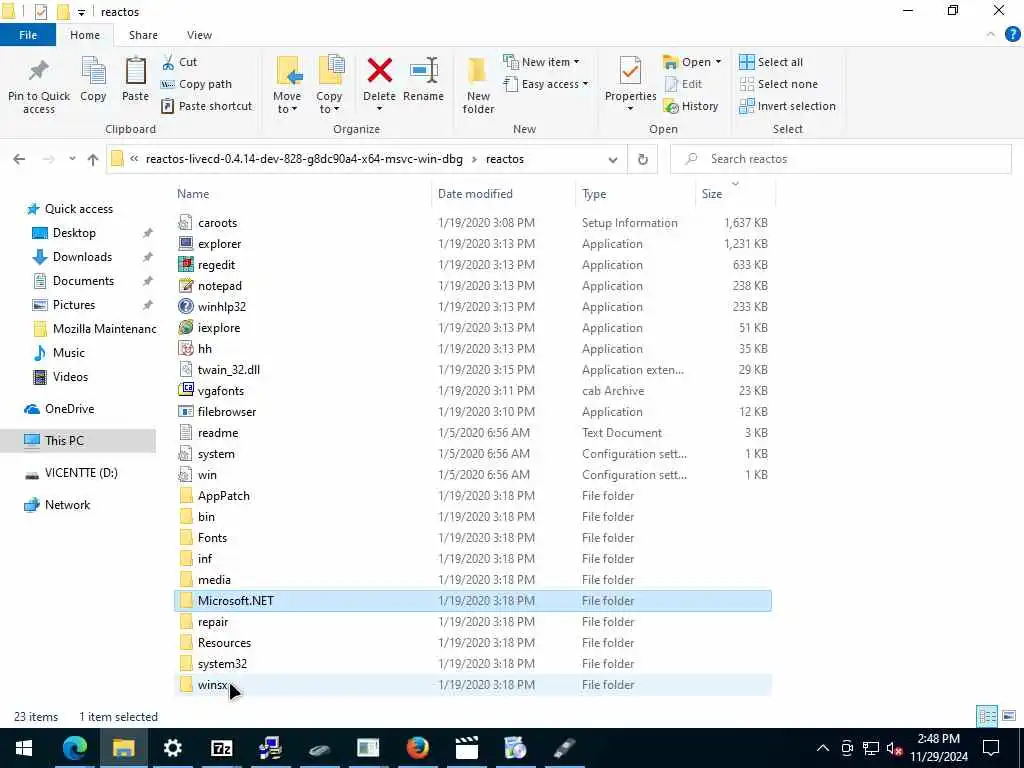This screenshot has height=768, width=1024.
Task: Expand the Easy access menu
Action: click(546, 84)
